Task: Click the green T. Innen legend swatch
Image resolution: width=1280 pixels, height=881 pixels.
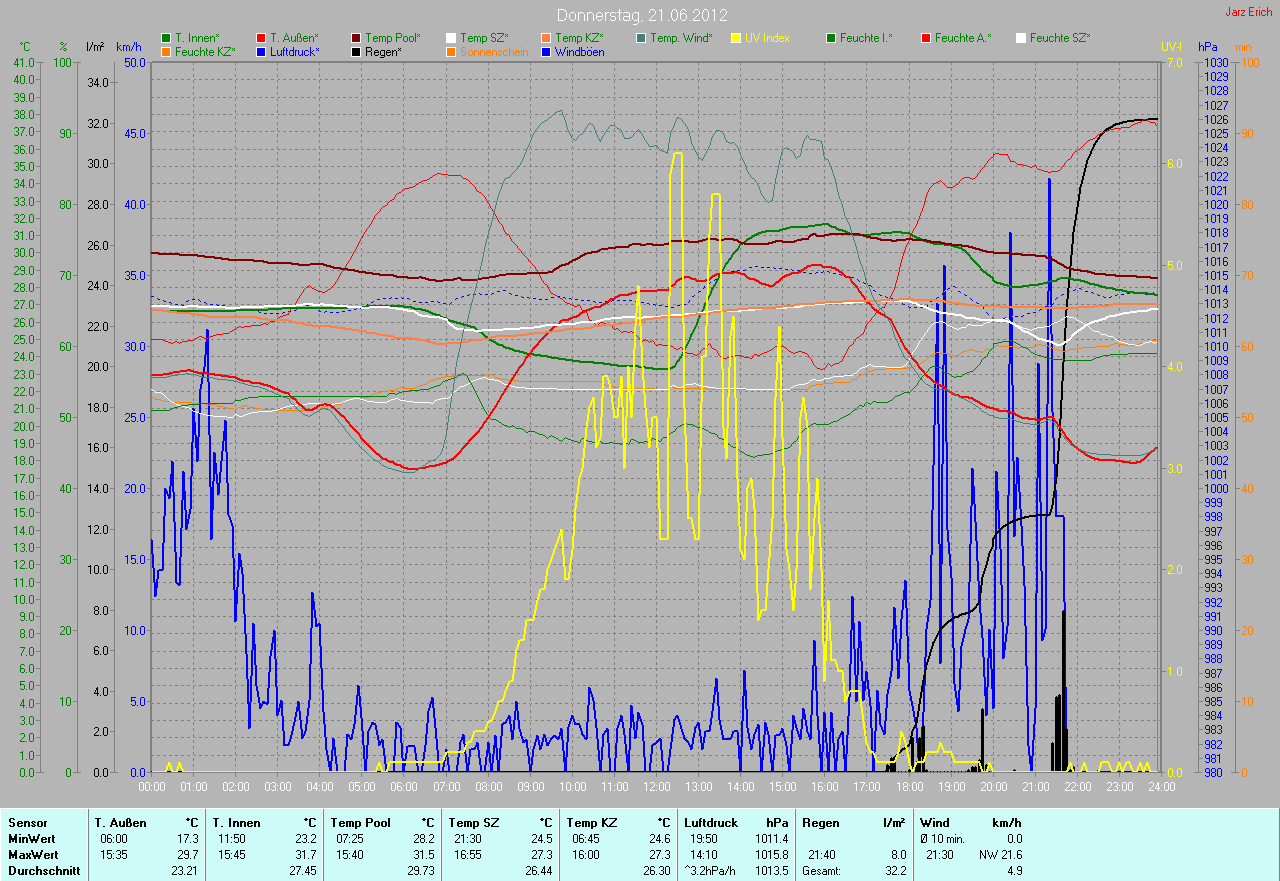Action: click(x=166, y=38)
